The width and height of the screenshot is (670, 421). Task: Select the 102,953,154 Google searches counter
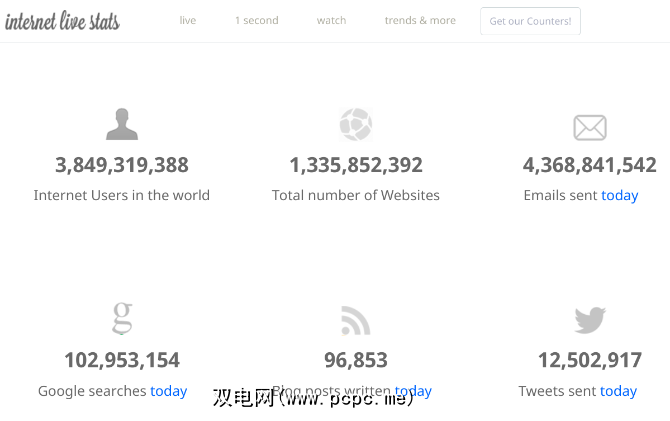122,360
